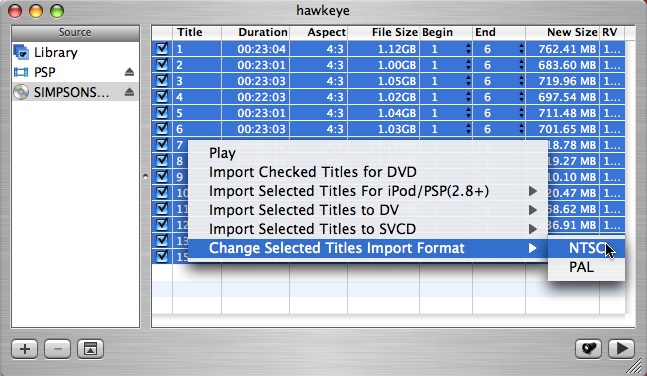The height and width of the screenshot is (376, 647).
Task: Click the Begin column header
Action: (446, 33)
